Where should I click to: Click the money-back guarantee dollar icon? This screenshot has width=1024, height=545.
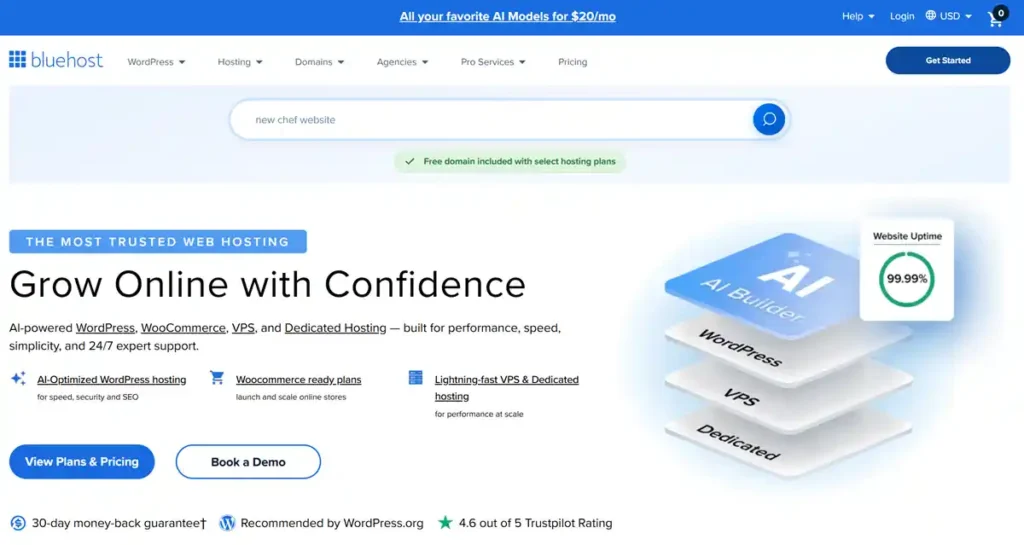[18, 523]
